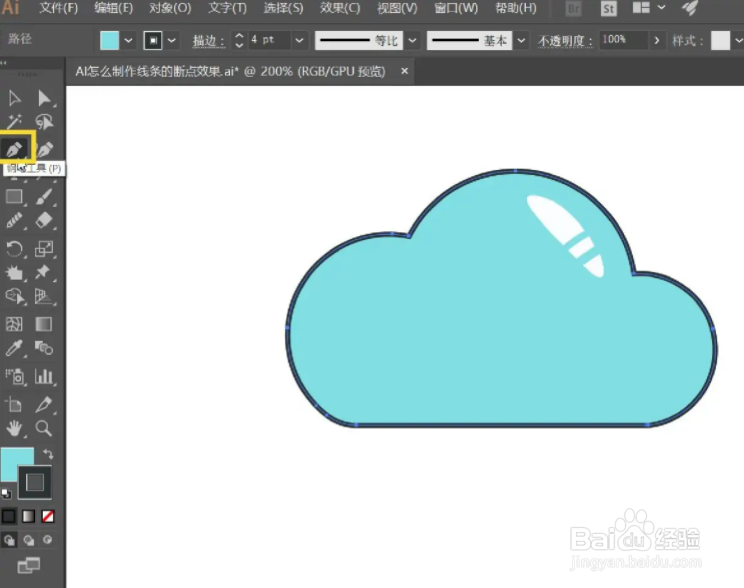Open fill color dropdown in control bar
The width and height of the screenshot is (744, 588).
pyautogui.click(x=128, y=41)
